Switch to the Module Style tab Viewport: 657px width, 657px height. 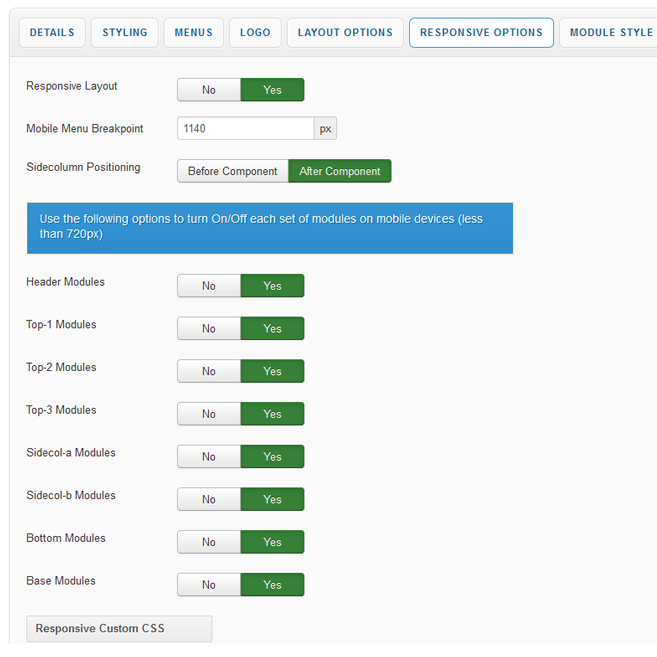pos(610,33)
